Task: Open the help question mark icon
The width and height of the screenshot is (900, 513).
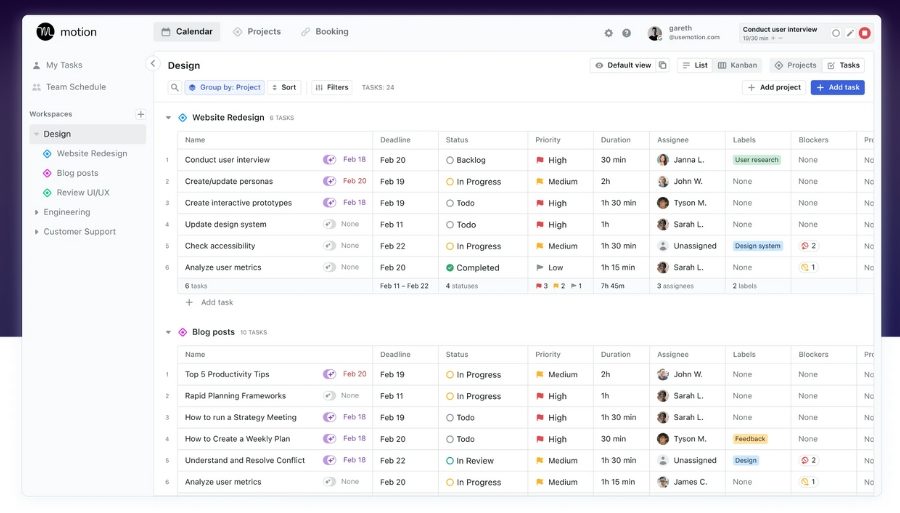Action: (626, 33)
